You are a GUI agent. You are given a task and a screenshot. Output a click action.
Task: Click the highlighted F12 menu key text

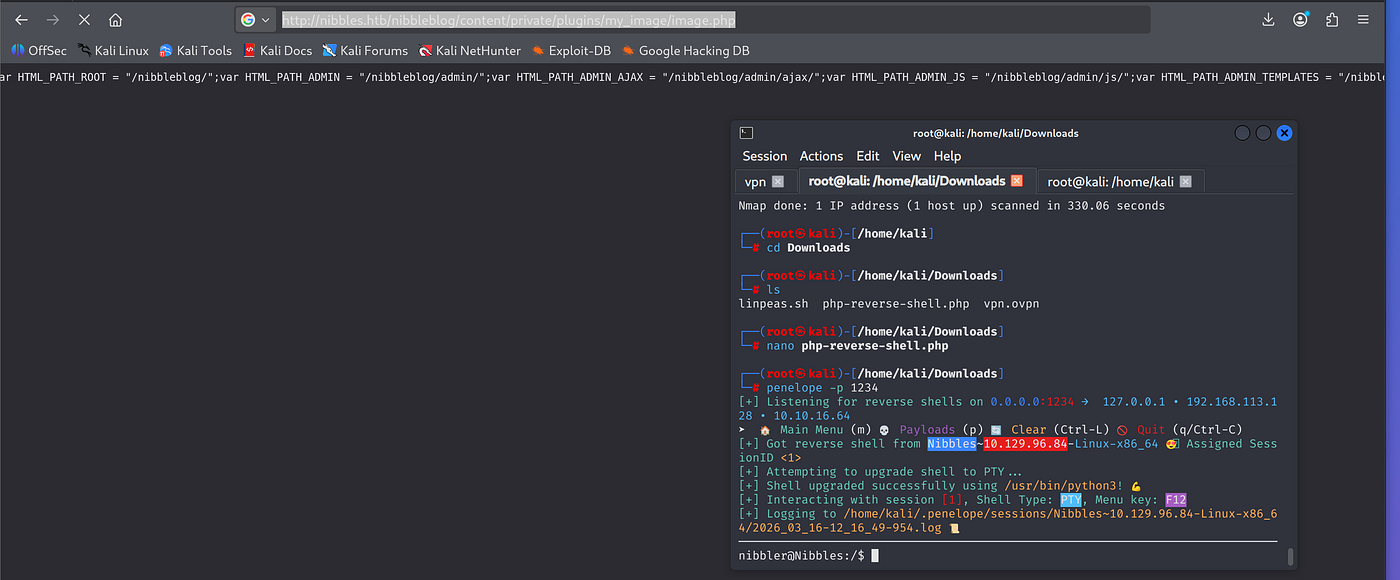point(1175,499)
